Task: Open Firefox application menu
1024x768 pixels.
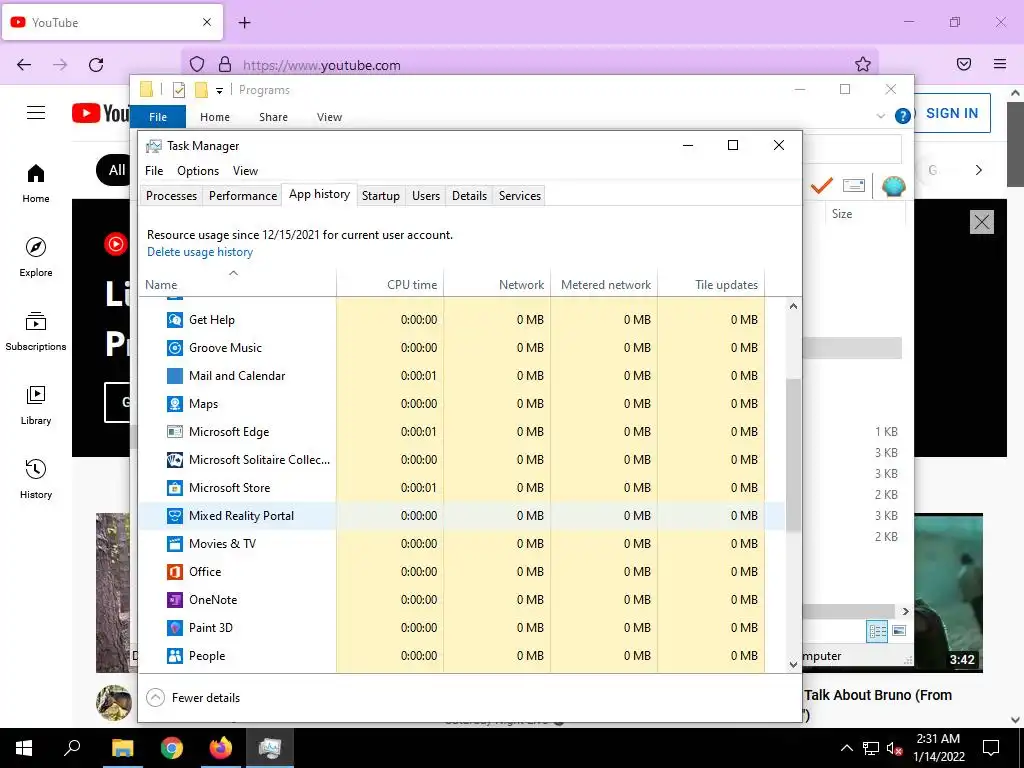Action: pos(1000,64)
